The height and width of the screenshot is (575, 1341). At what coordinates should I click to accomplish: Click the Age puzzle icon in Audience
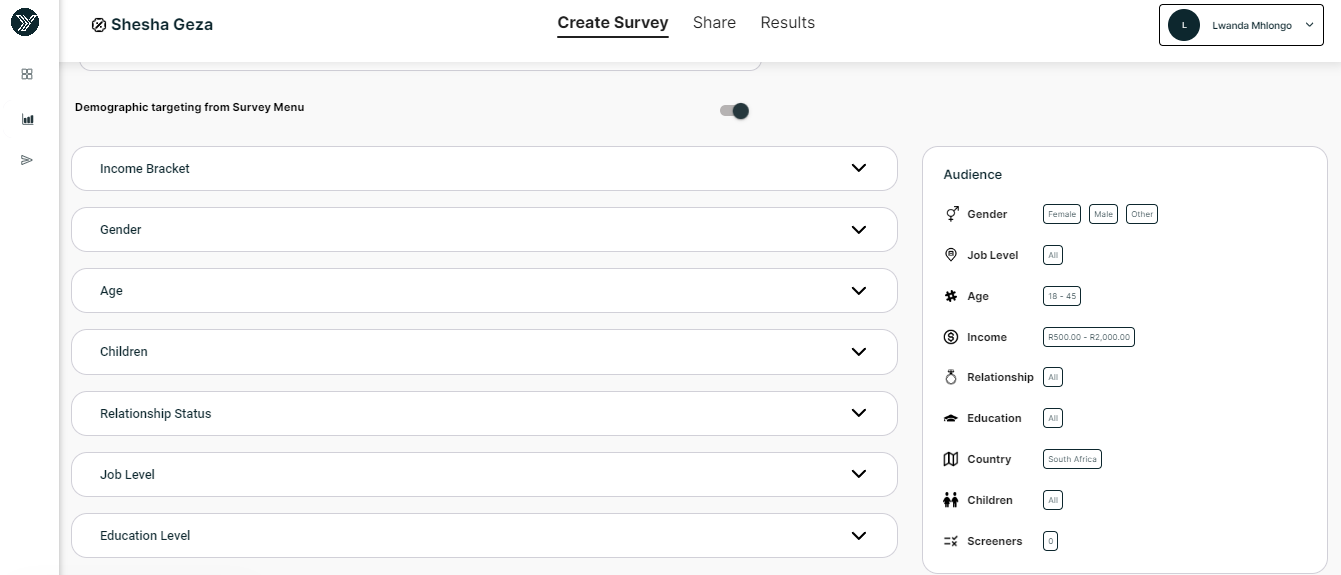[x=951, y=296]
